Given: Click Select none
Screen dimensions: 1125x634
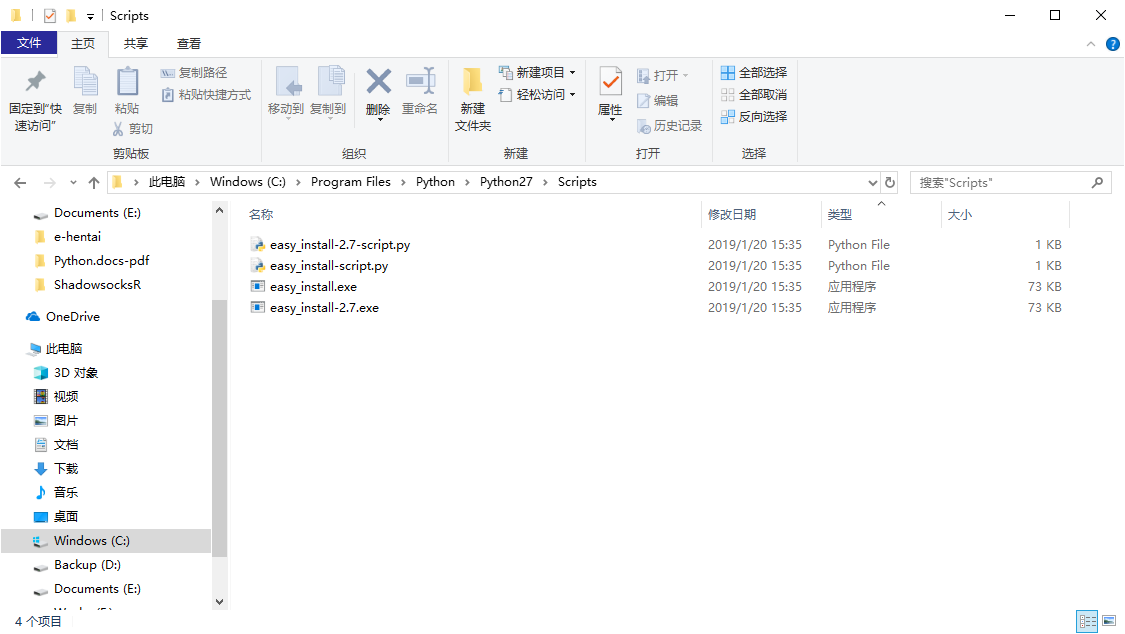Looking at the screenshot, I should 754,95.
